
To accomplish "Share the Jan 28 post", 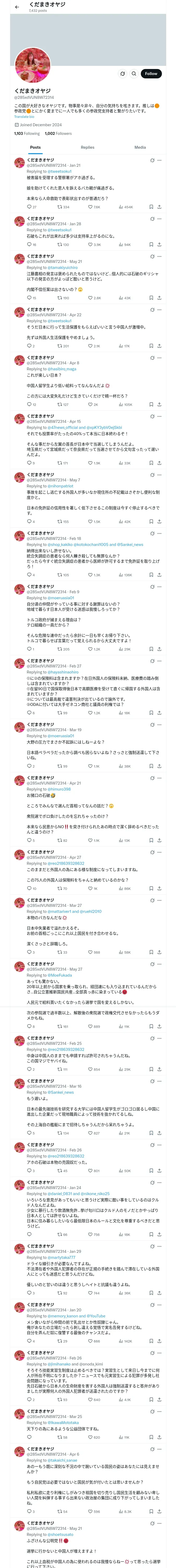I will [159, 245].
